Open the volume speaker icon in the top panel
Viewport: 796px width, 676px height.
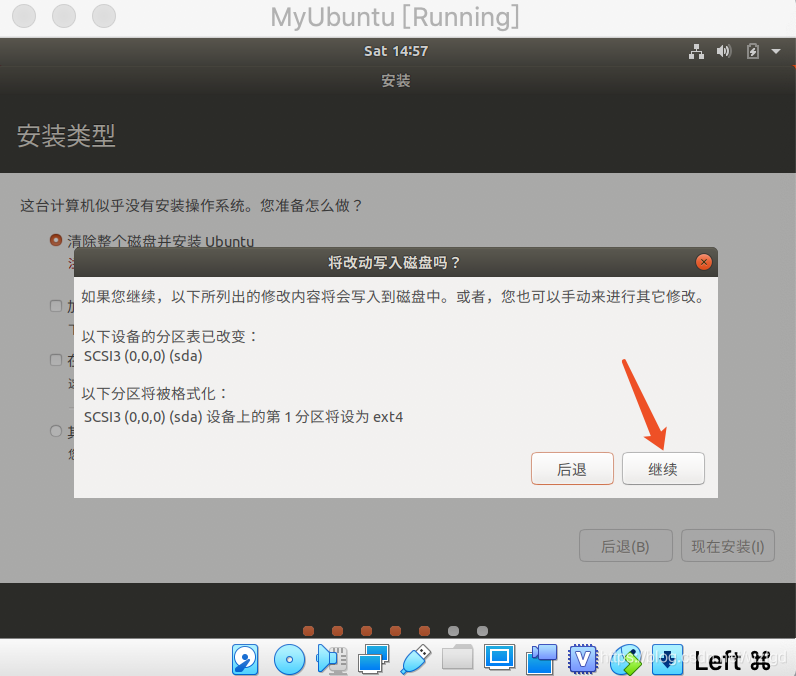point(724,51)
